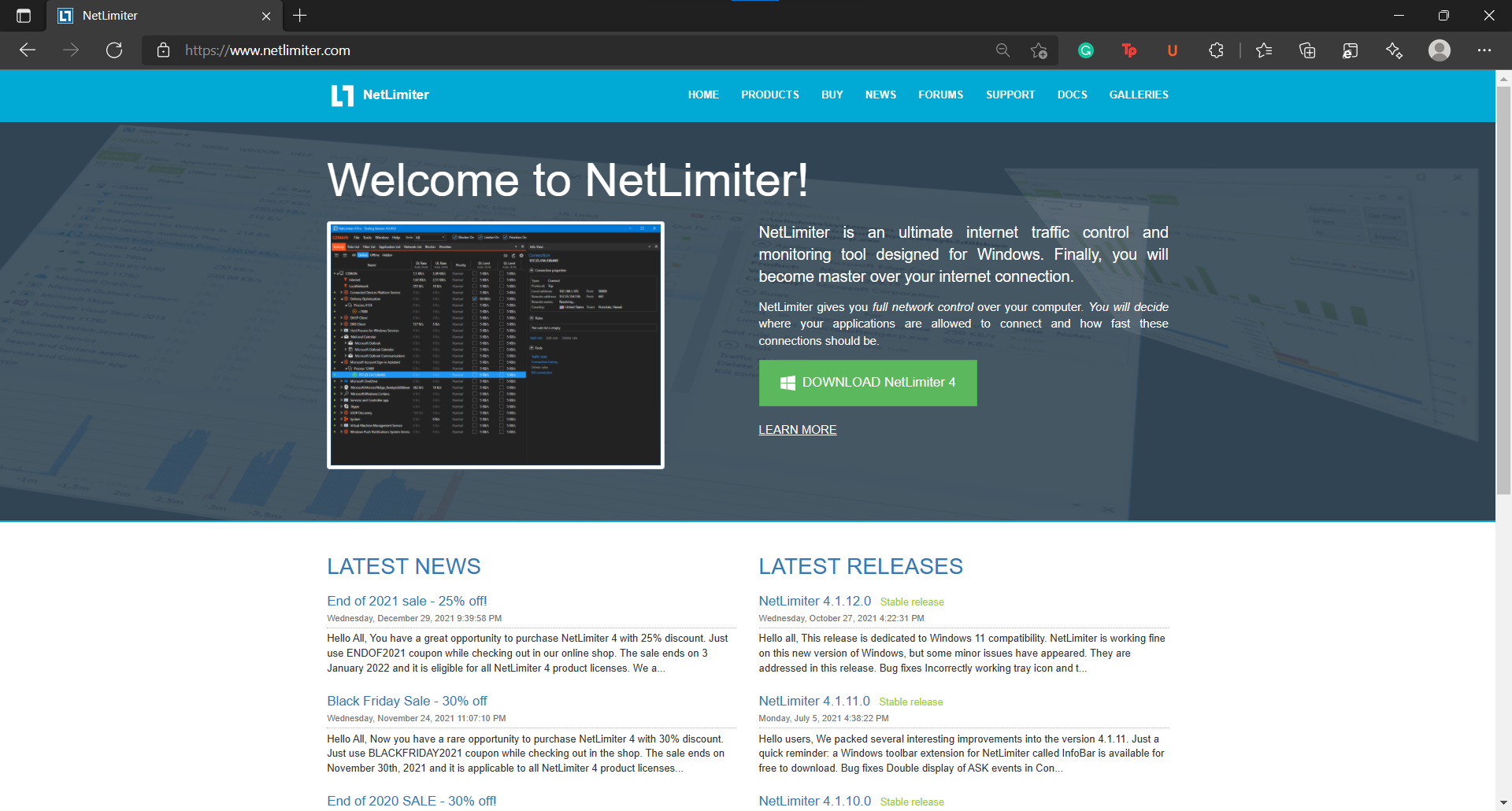1512x811 pixels.
Task: Open the tab actions menu icon
Action: click(x=24, y=16)
